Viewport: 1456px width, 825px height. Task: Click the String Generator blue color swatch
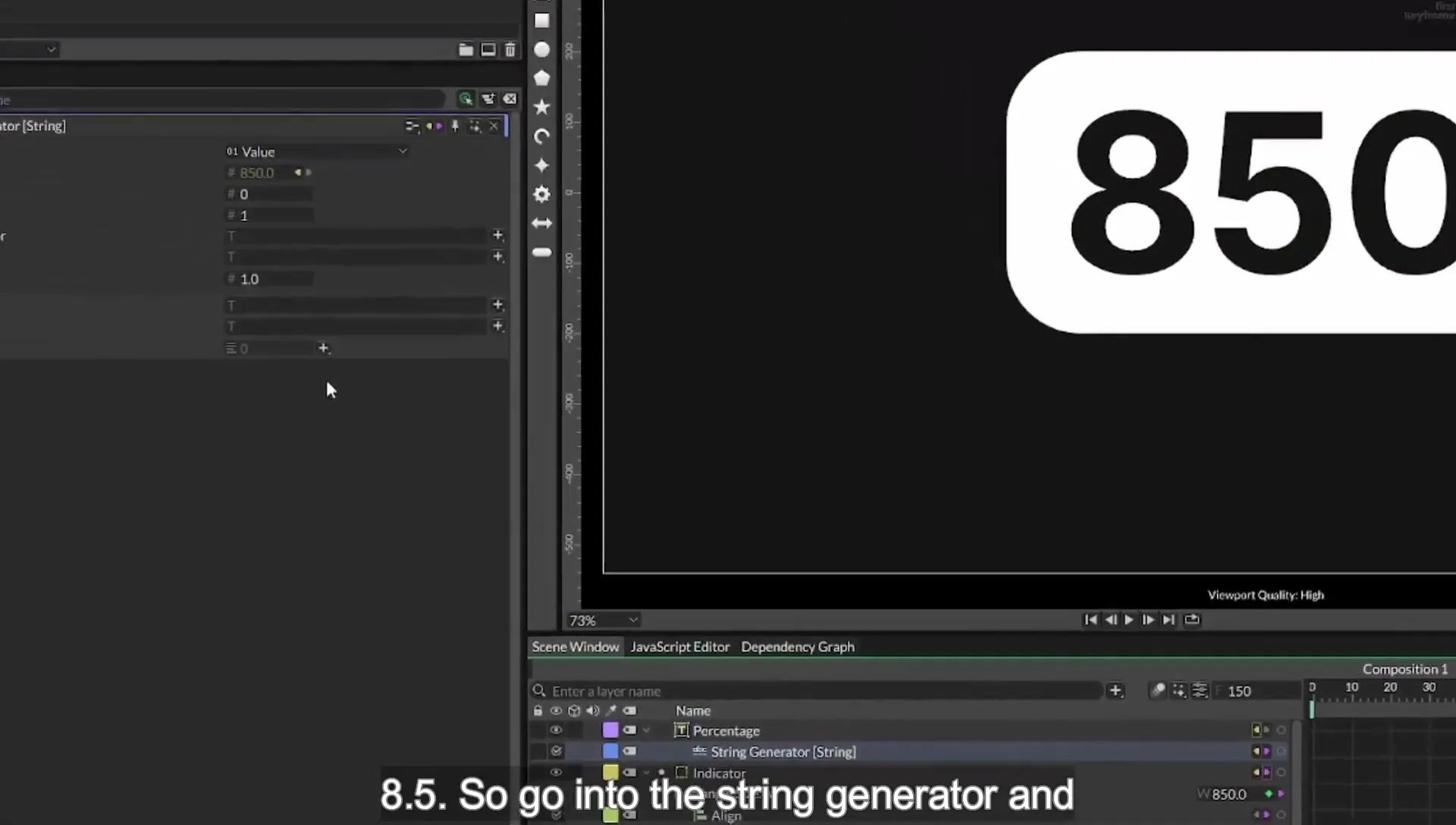pos(610,751)
